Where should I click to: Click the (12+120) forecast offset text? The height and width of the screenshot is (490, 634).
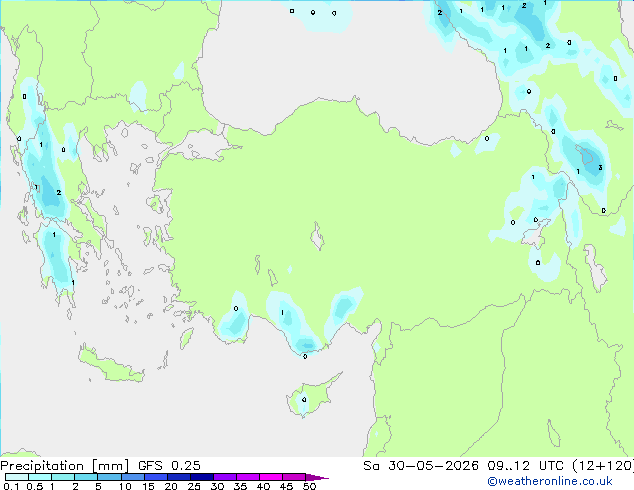coord(603,466)
